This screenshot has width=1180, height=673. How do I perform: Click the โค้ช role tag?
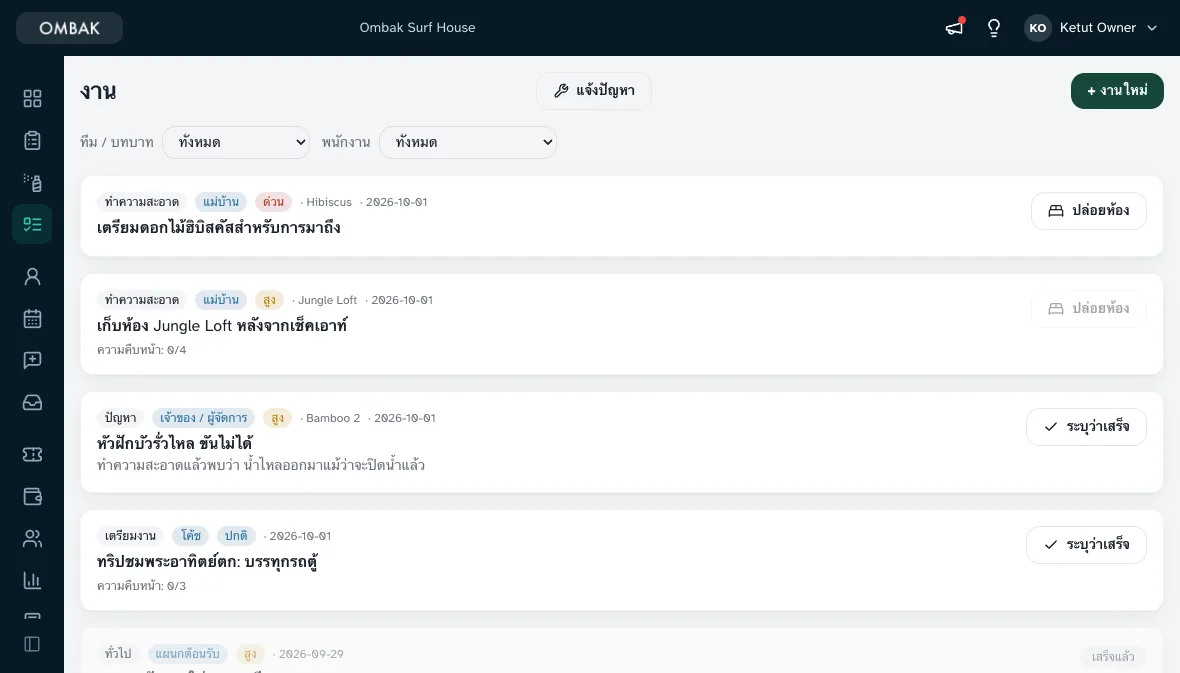pyautogui.click(x=190, y=536)
